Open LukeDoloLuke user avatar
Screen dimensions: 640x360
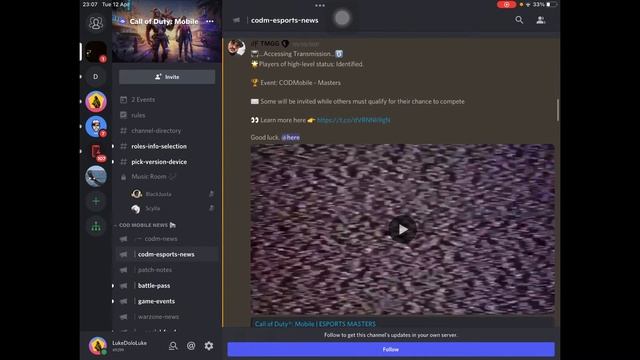(98, 346)
